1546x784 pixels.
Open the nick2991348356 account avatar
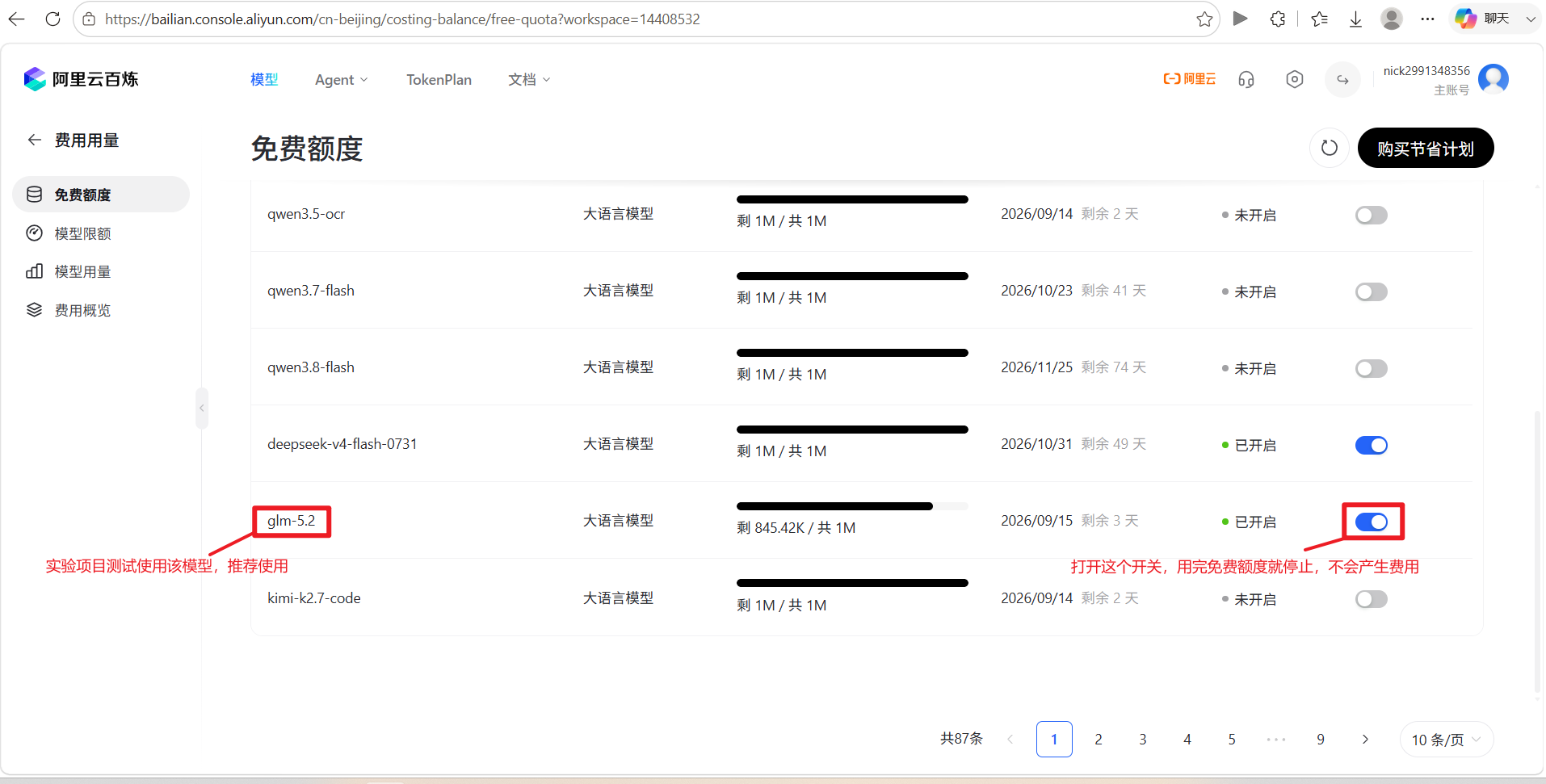click(1493, 79)
